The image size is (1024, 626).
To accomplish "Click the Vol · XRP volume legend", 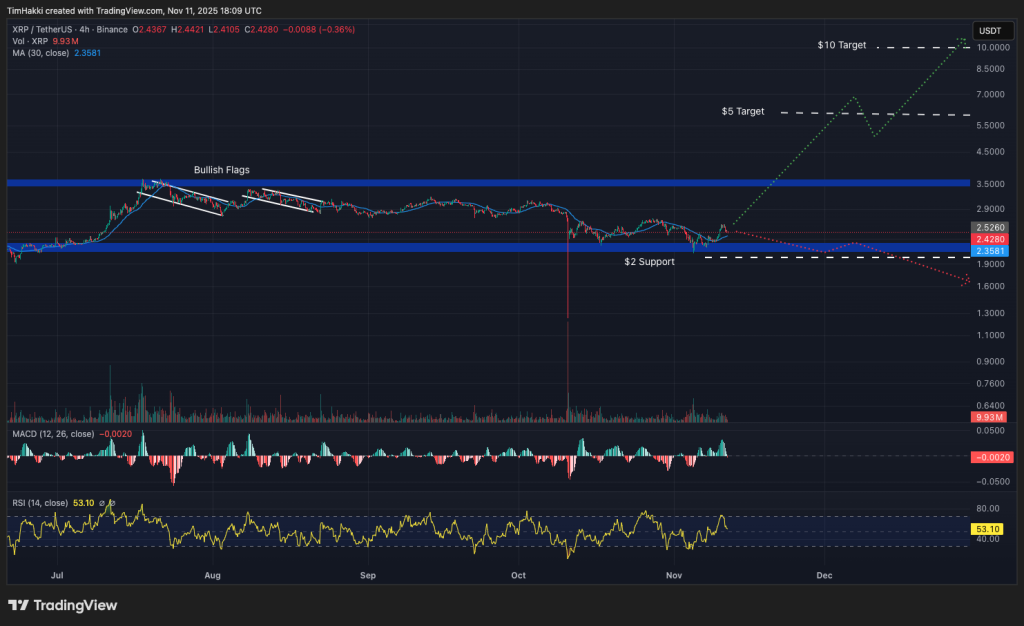I will point(31,41).
